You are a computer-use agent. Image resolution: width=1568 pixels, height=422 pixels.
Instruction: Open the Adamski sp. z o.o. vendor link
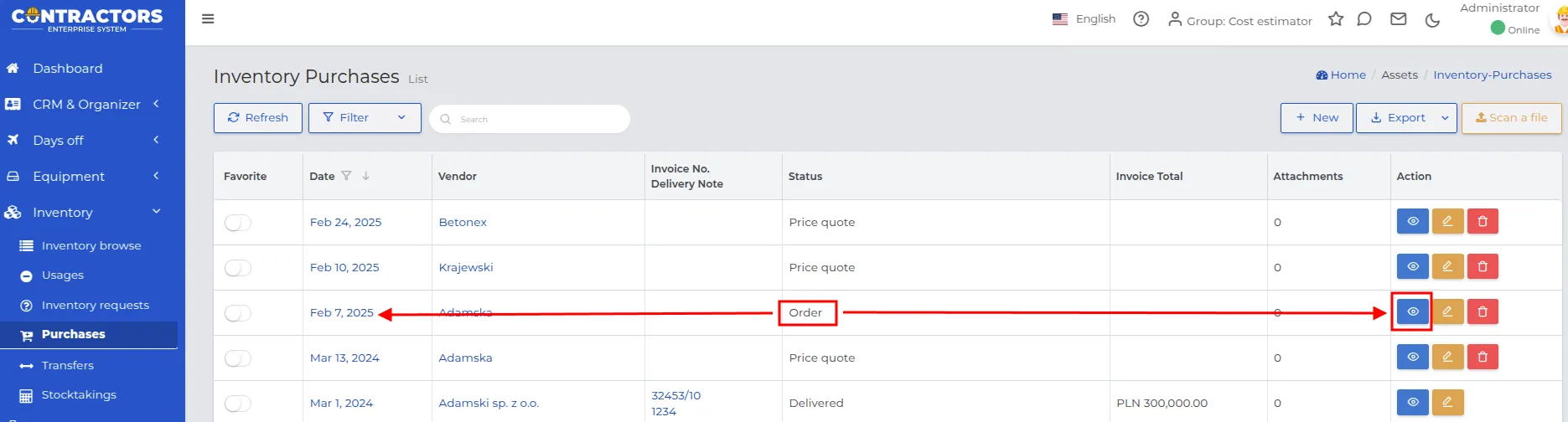[489, 404]
